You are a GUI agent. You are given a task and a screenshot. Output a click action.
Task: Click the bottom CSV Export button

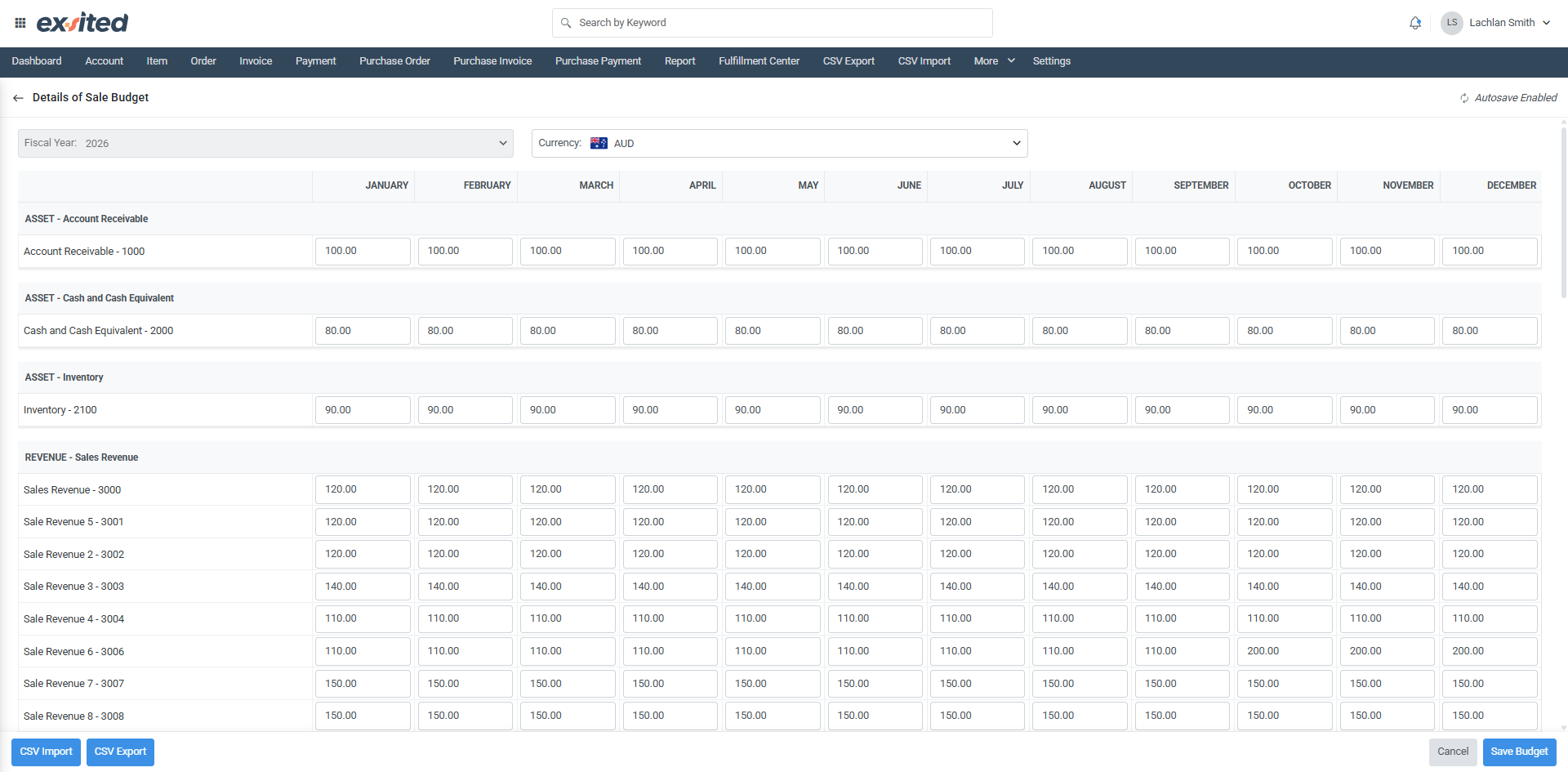[120, 752]
